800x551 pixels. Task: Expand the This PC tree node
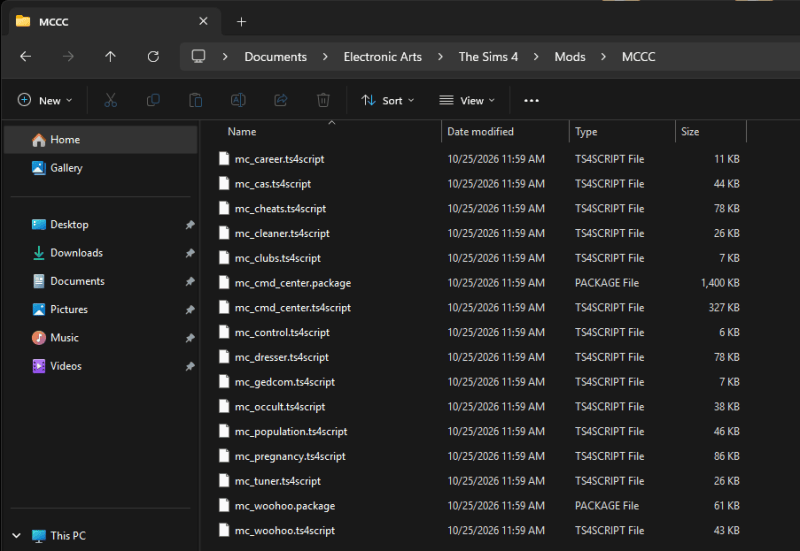[16, 536]
